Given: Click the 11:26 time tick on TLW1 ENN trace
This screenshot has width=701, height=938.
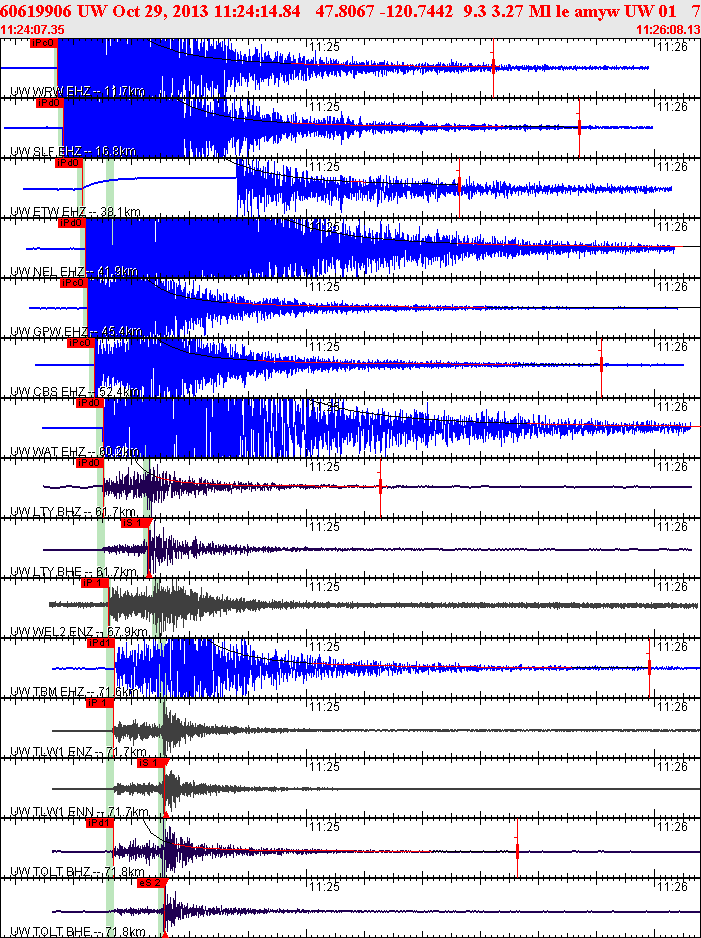Looking at the screenshot, I should coord(672,766).
